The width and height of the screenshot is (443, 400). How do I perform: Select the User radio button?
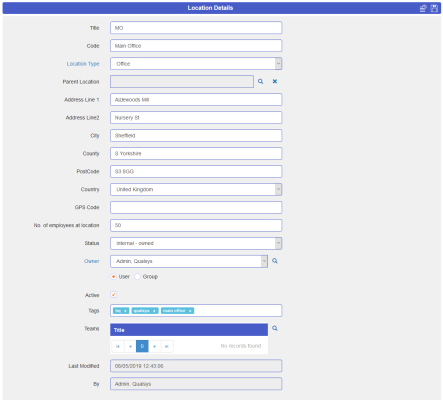(x=114, y=277)
